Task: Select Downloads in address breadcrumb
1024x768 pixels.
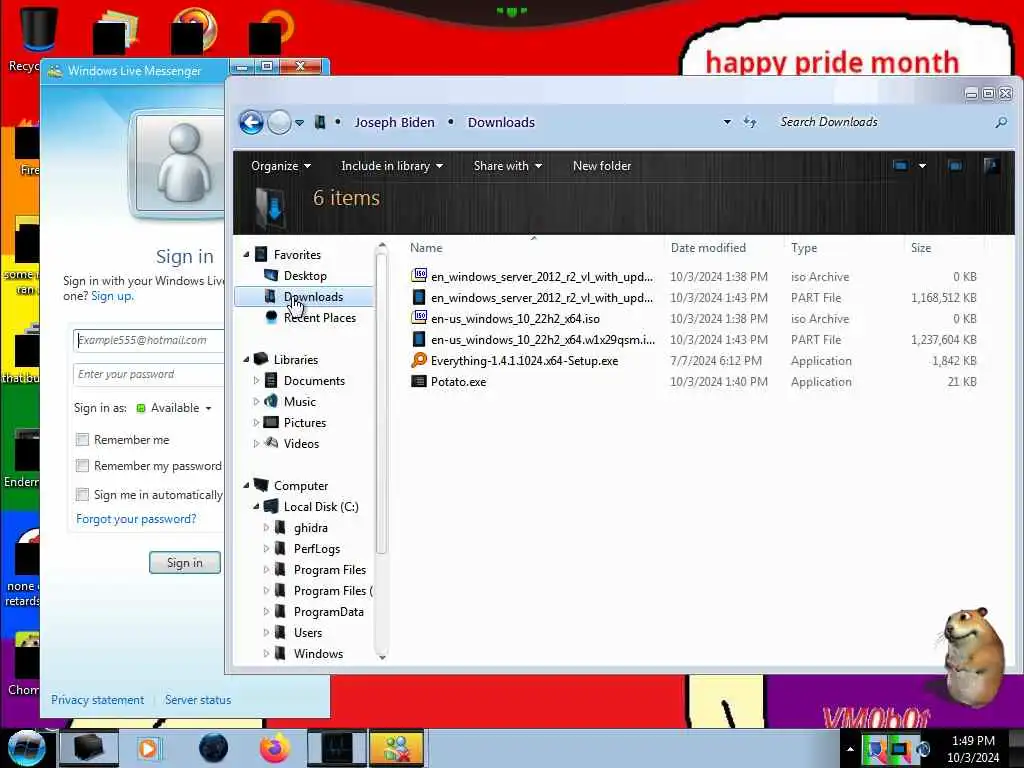Action: click(501, 123)
